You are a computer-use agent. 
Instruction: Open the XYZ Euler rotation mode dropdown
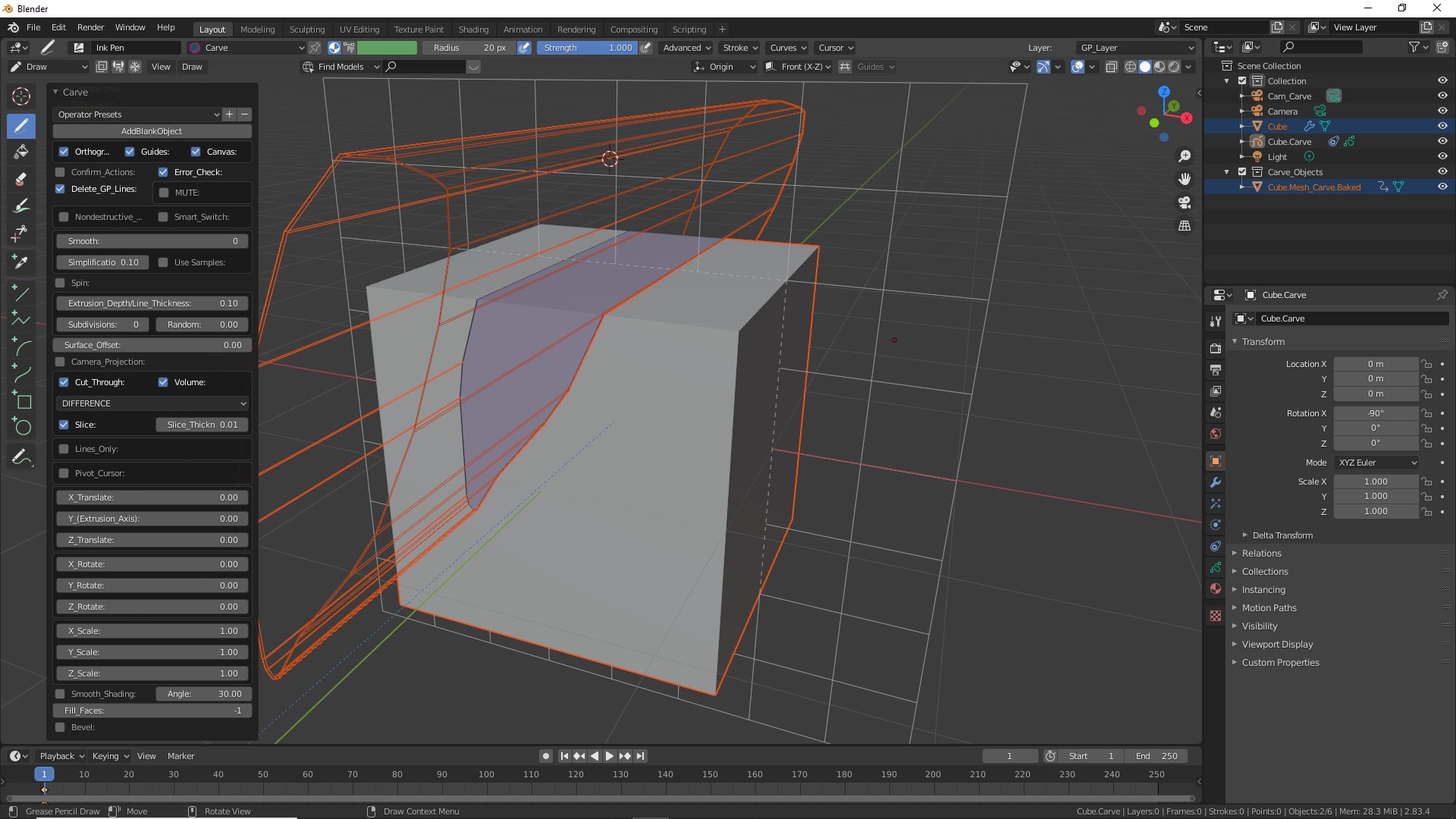coord(1376,463)
